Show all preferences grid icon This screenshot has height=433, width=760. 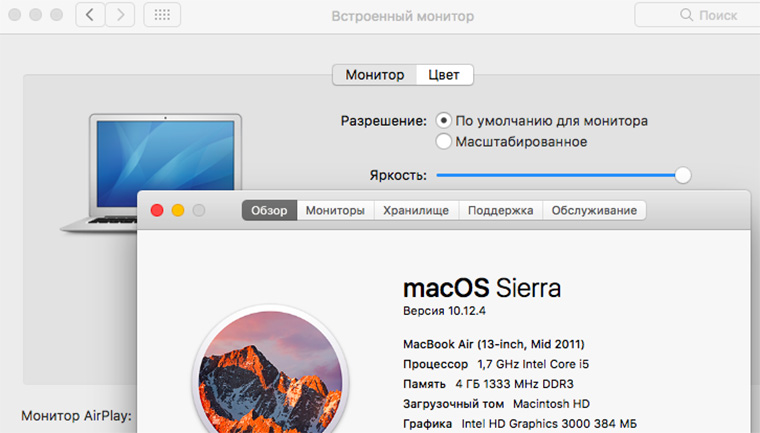[162, 15]
